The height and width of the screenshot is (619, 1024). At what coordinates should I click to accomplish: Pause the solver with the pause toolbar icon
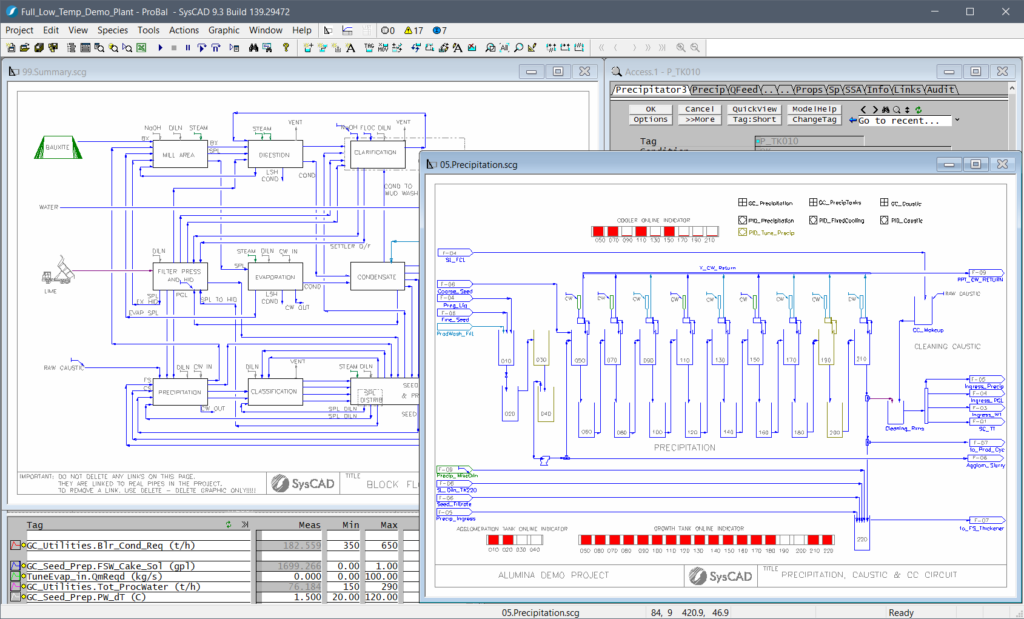click(x=186, y=47)
